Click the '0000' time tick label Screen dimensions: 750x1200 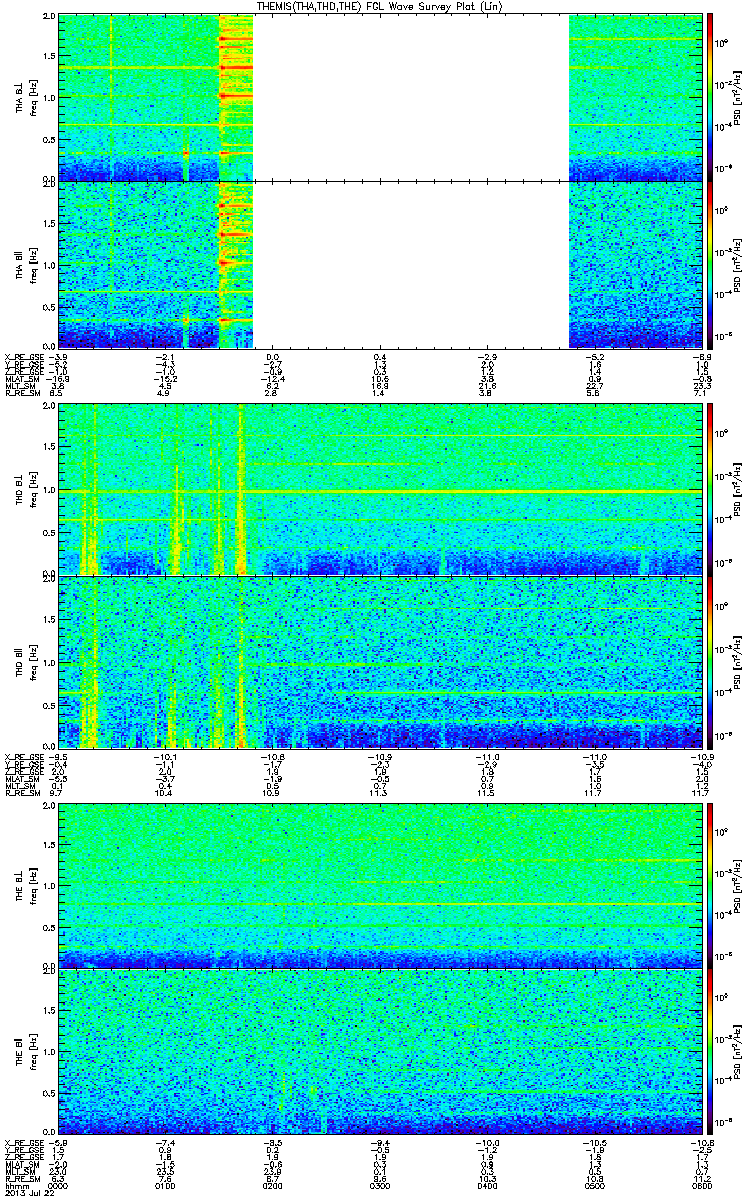pos(58,1185)
